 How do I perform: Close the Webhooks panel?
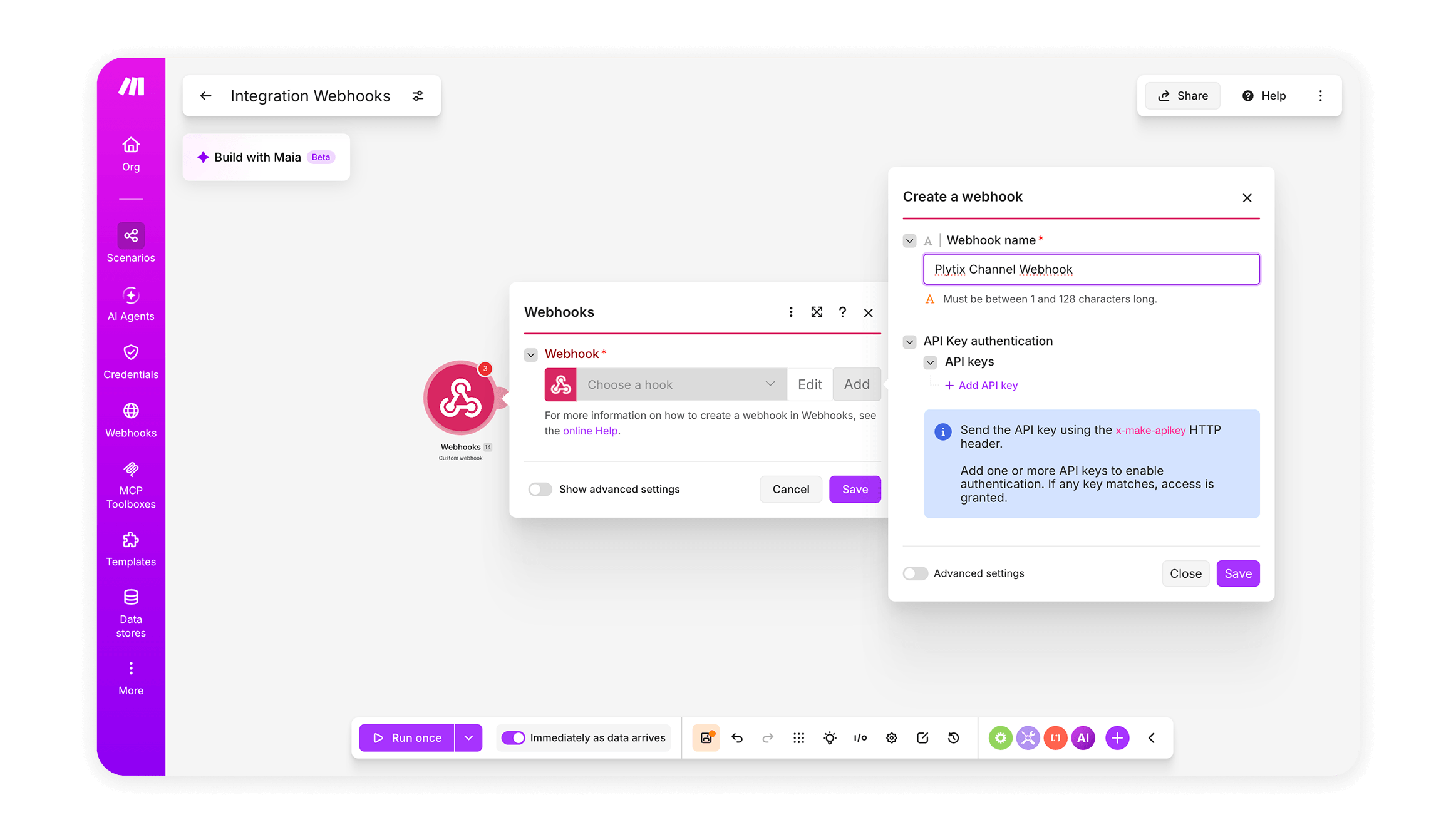[x=868, y=312]
